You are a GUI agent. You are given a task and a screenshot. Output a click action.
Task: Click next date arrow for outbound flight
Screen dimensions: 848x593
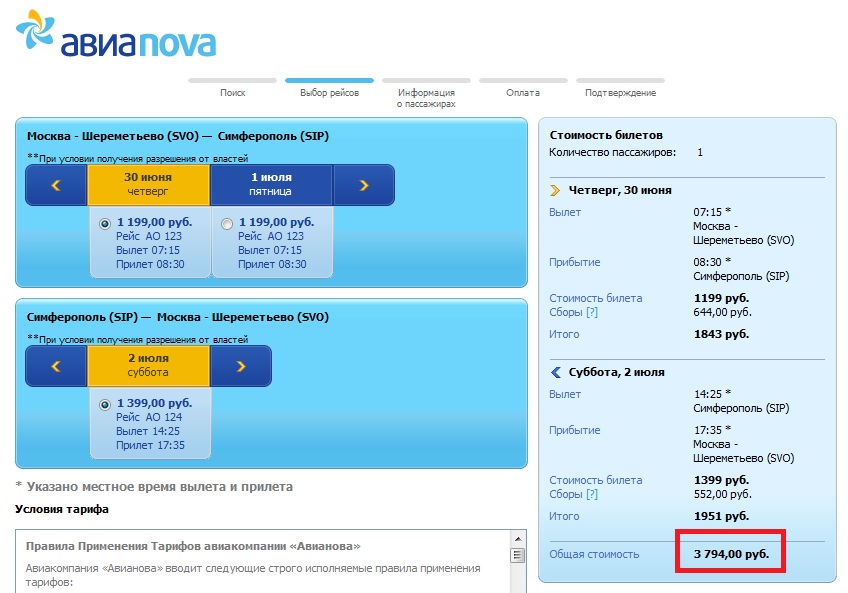(363, 185)
